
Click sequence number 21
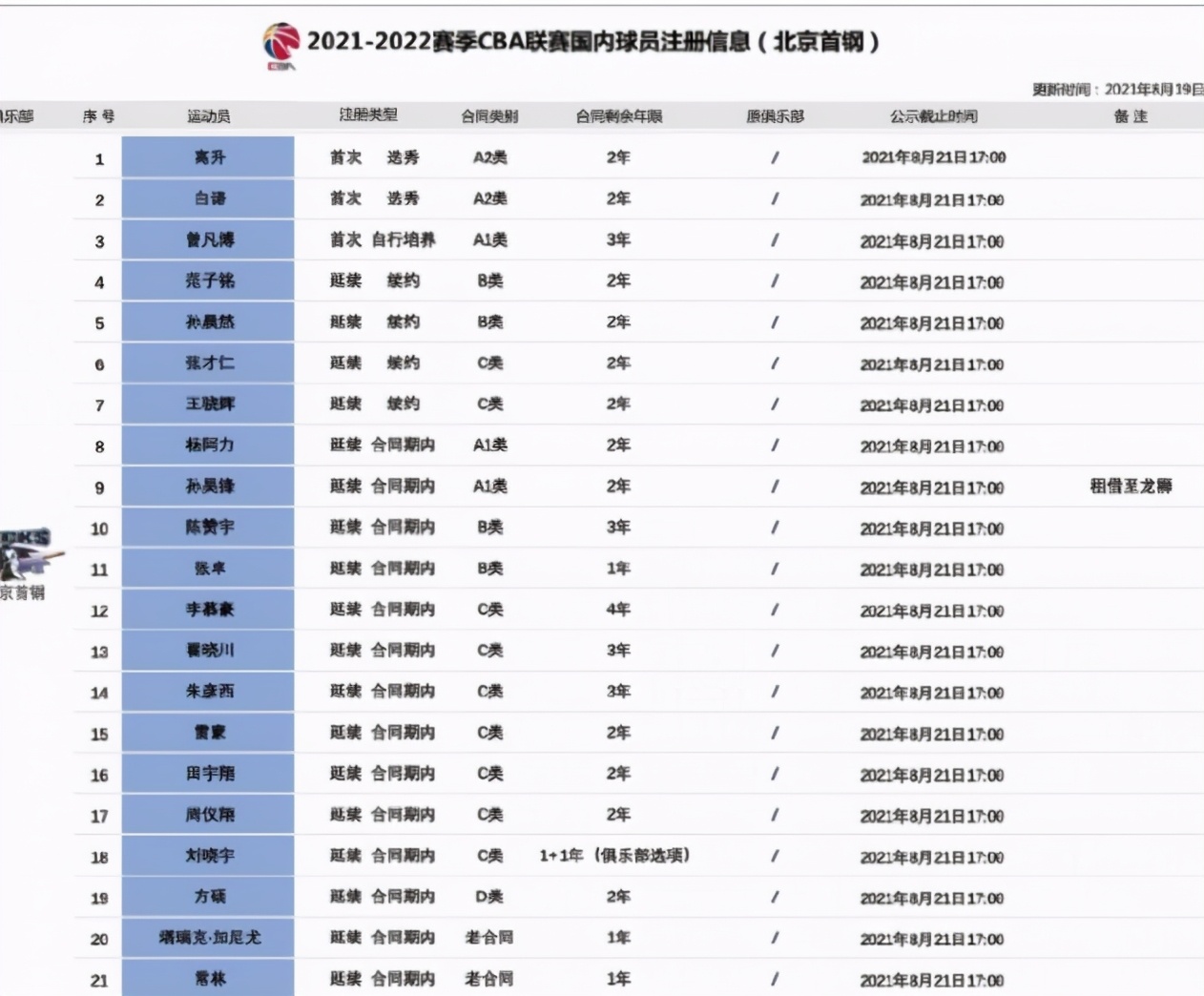click(x=99, y=980)
